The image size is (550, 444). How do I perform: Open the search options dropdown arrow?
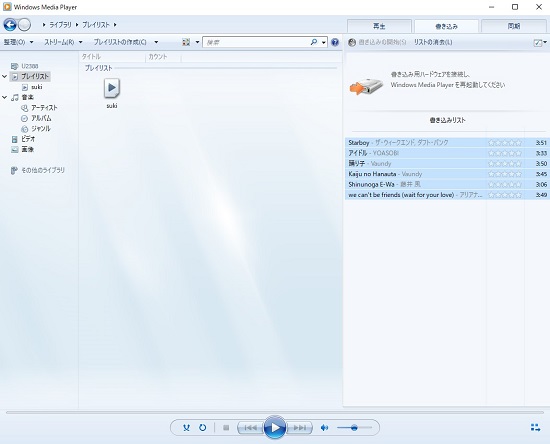pyautogui.click(x=323, y=42)
